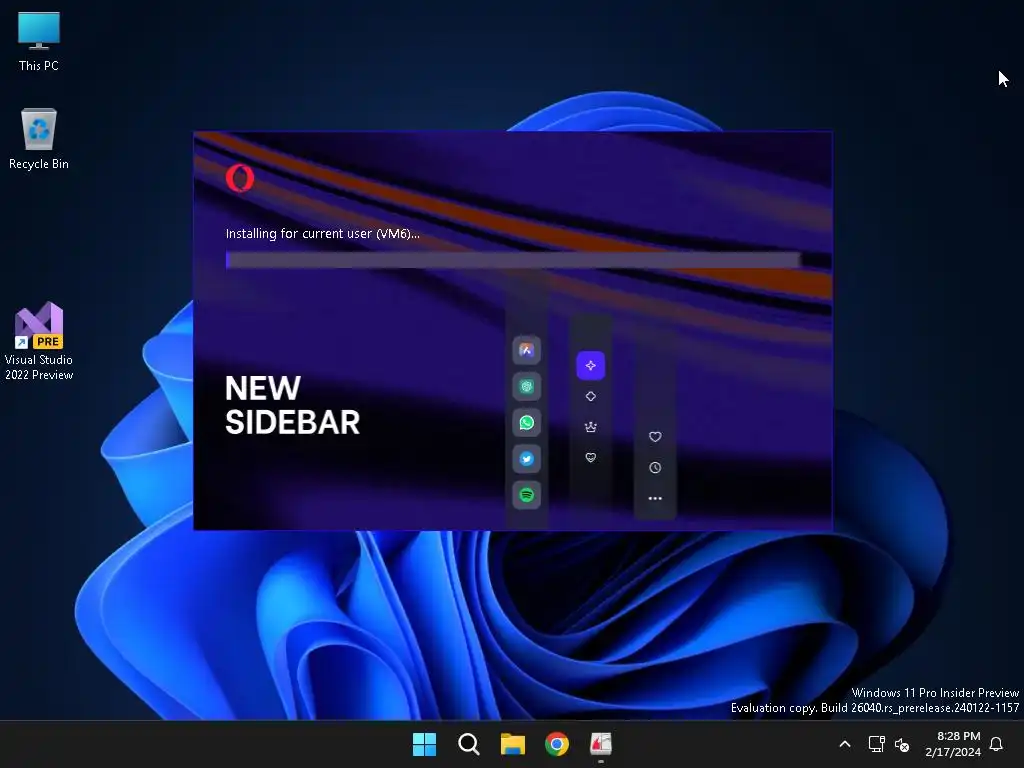Click the clock history icon in right sidebar

[655, 468]
